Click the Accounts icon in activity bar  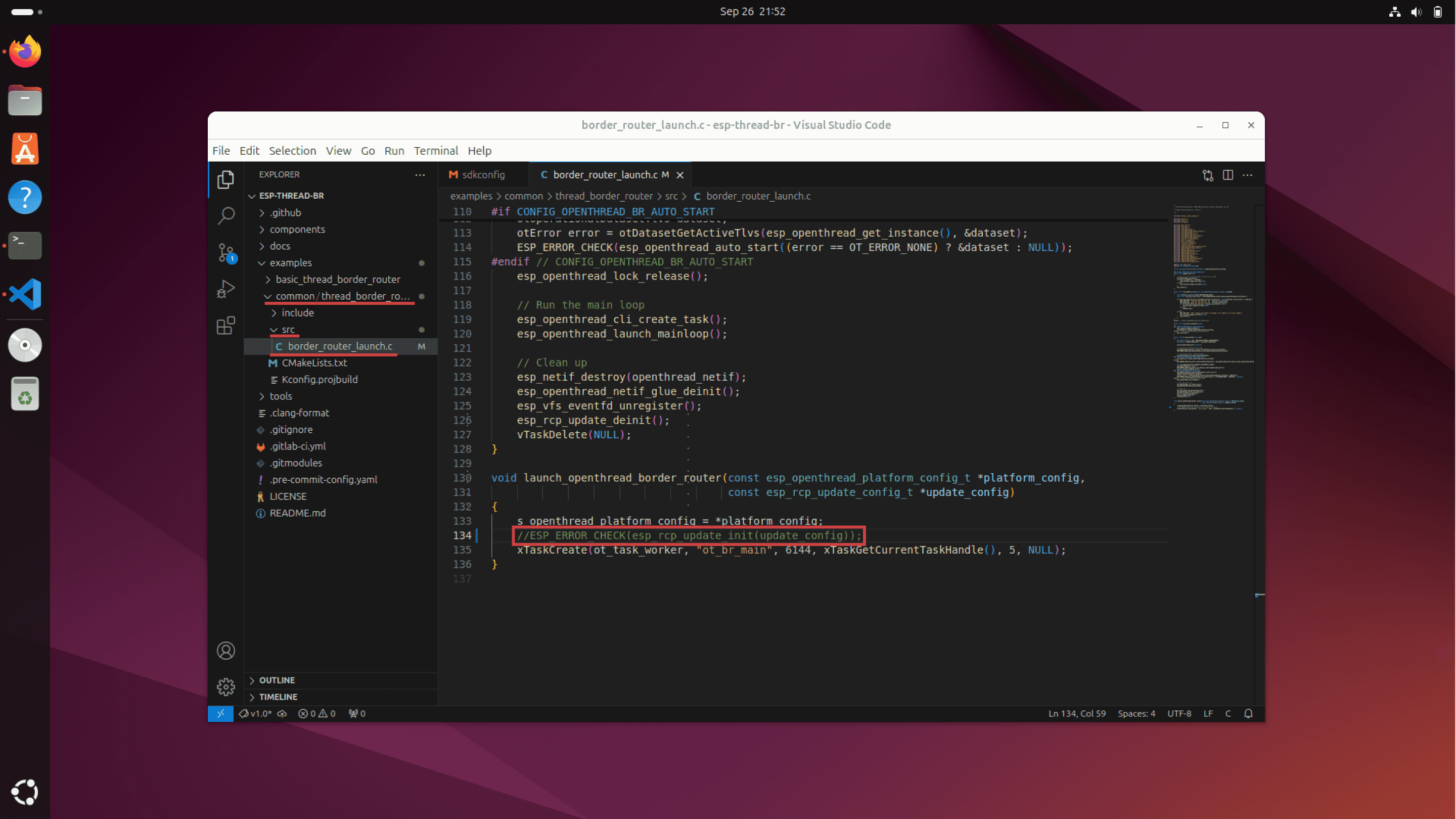pyautogui.click(x=225, y=651)
